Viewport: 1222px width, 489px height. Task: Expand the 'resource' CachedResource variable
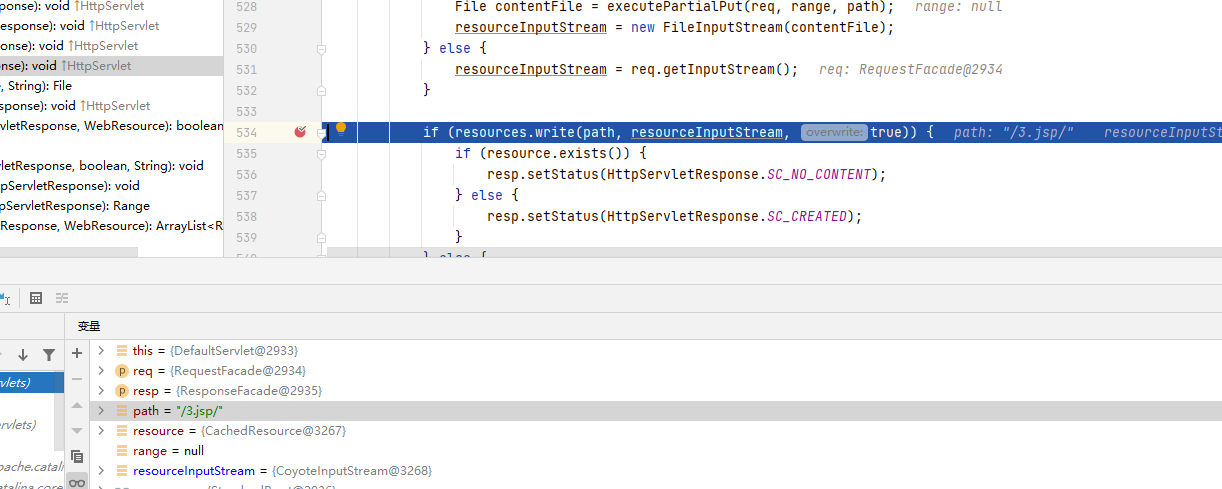point(101,431)
